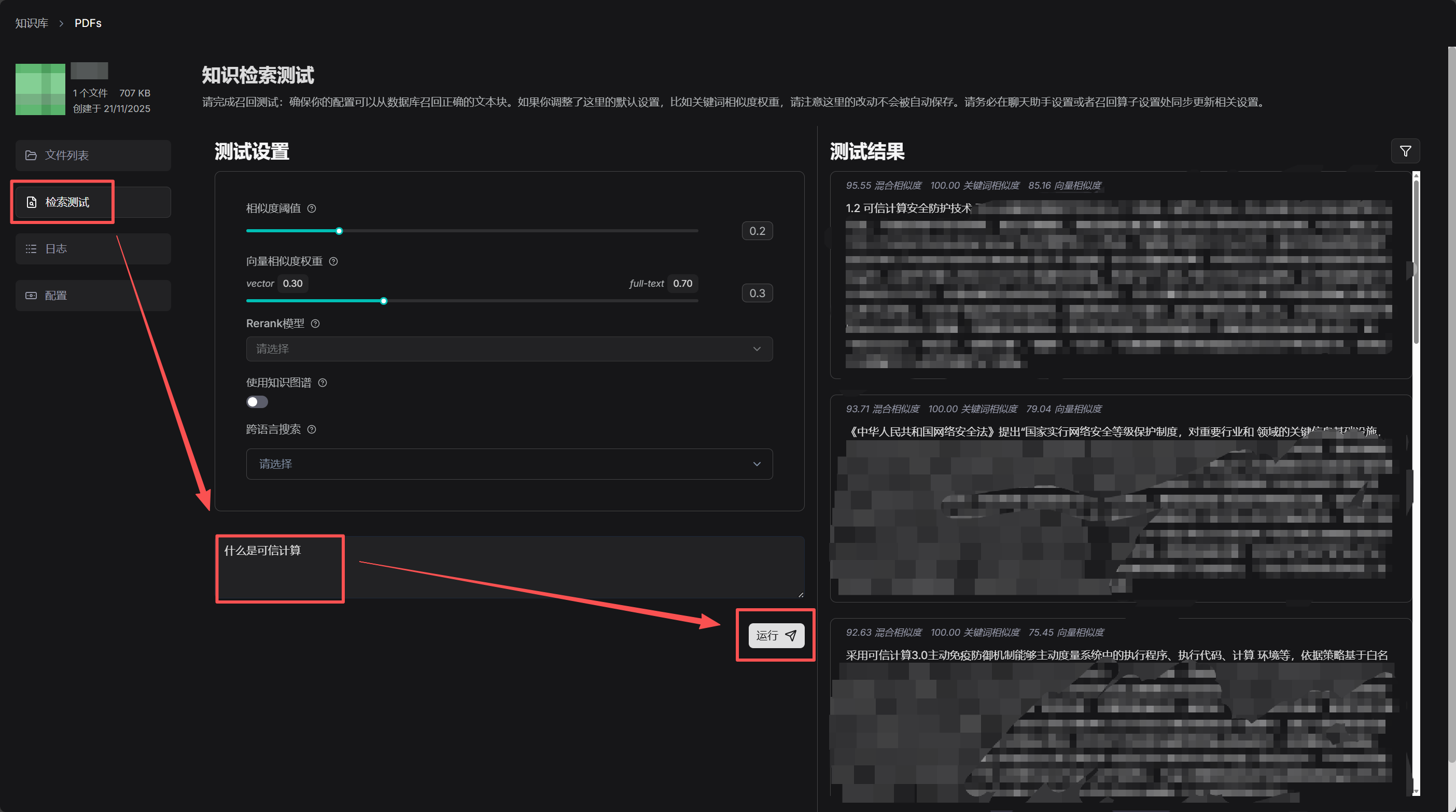Click the green knowledge base avatar thumbnail
Image resolution: width=1456 pixels, height=812 pixels.
(x=40, y=89)
